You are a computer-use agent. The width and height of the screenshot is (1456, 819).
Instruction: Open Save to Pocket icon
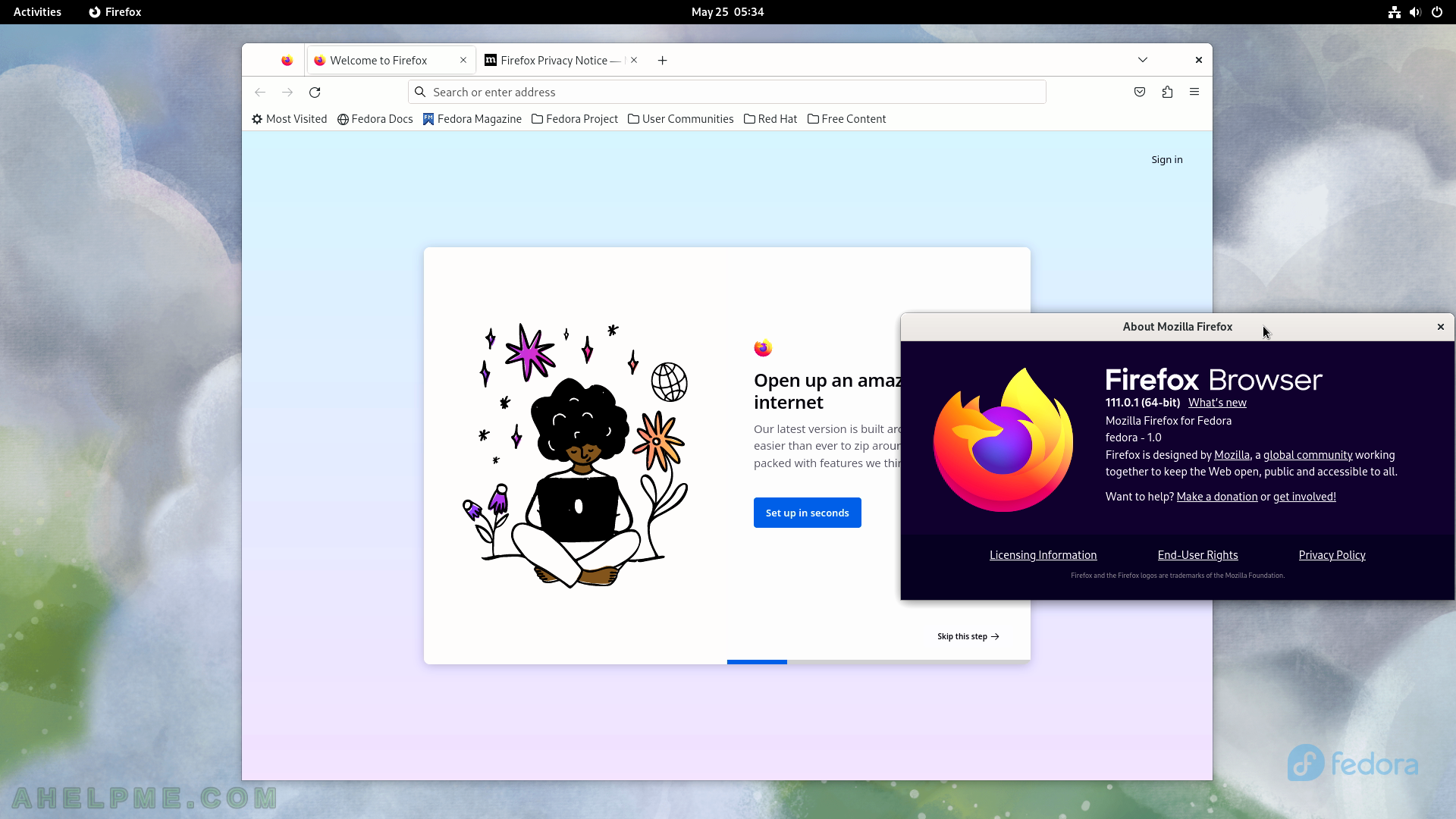point(1140,92)
